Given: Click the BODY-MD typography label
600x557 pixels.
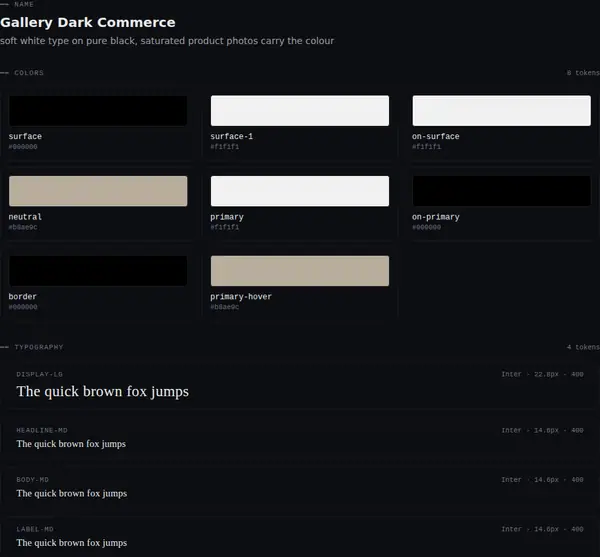Looking at the screenshot, I should pyautogui.click(x=33, y=480).
